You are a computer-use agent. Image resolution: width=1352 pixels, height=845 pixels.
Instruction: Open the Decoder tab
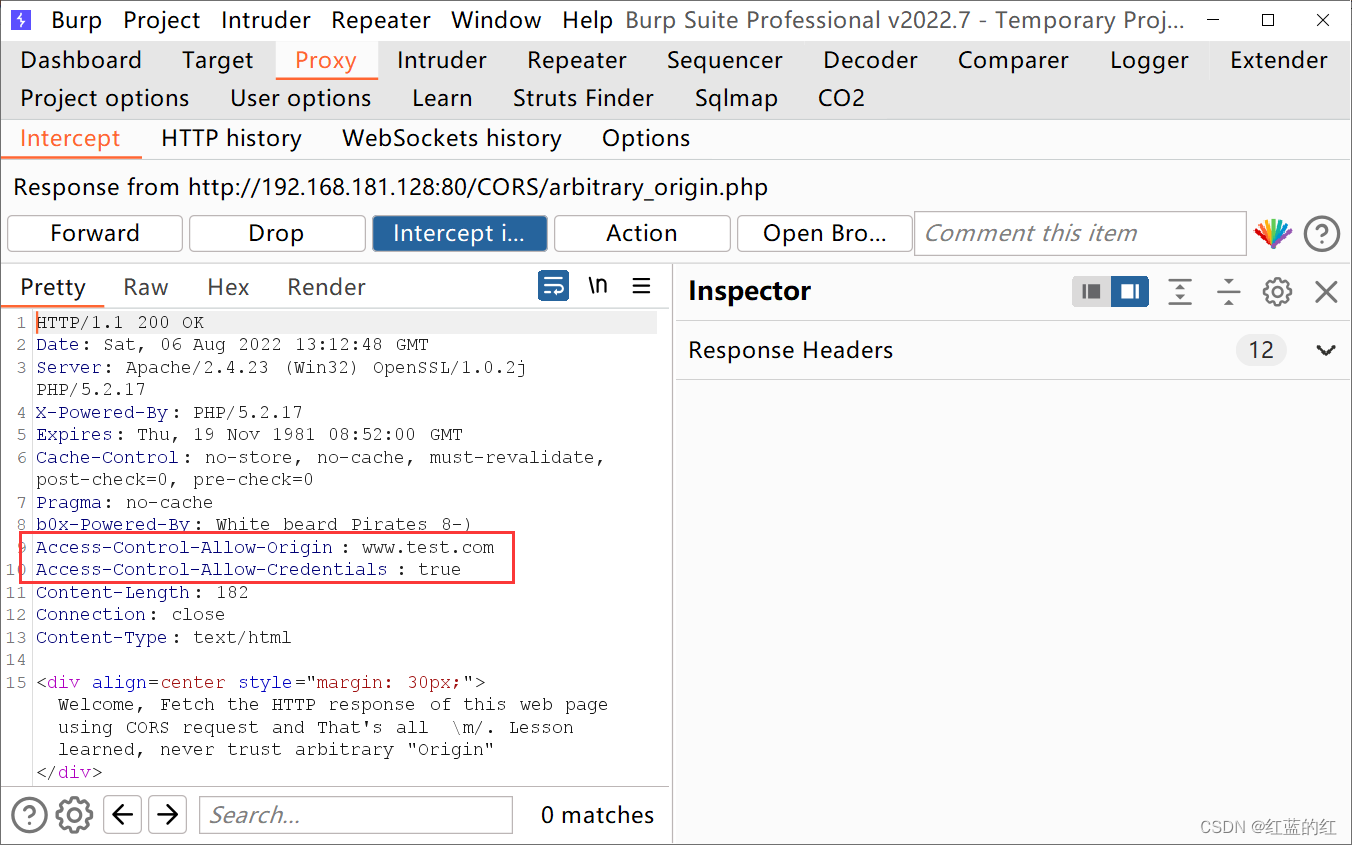[x=871, y=60]
